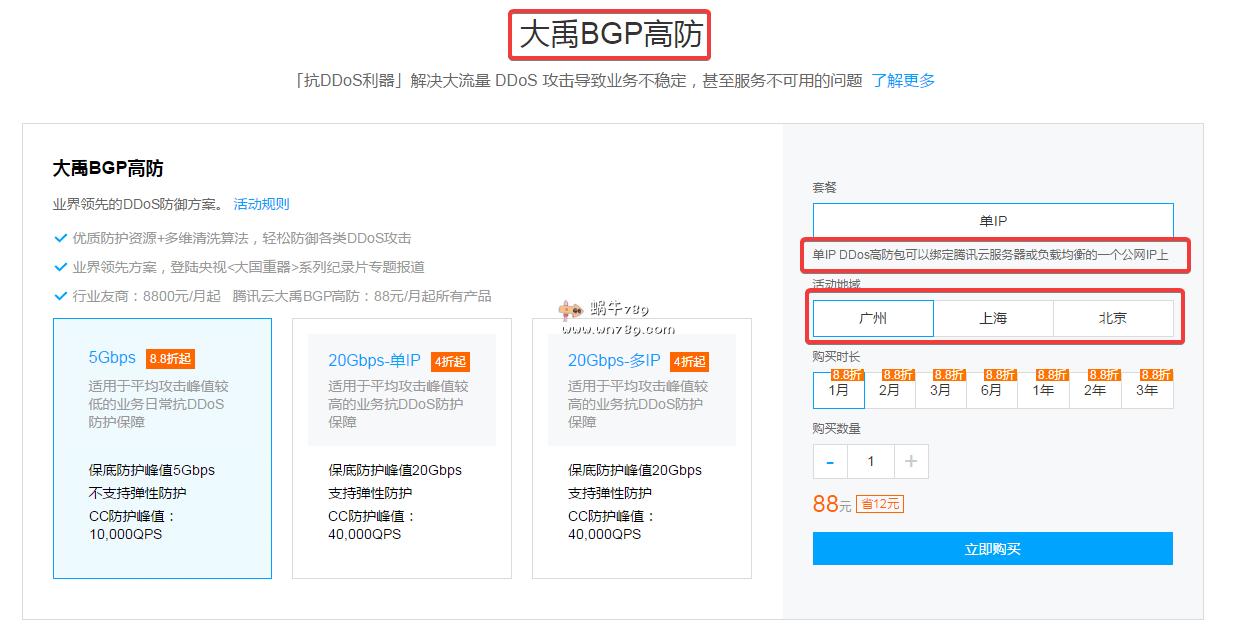Select the 5Gbps protection plan card

coord(162,448)
